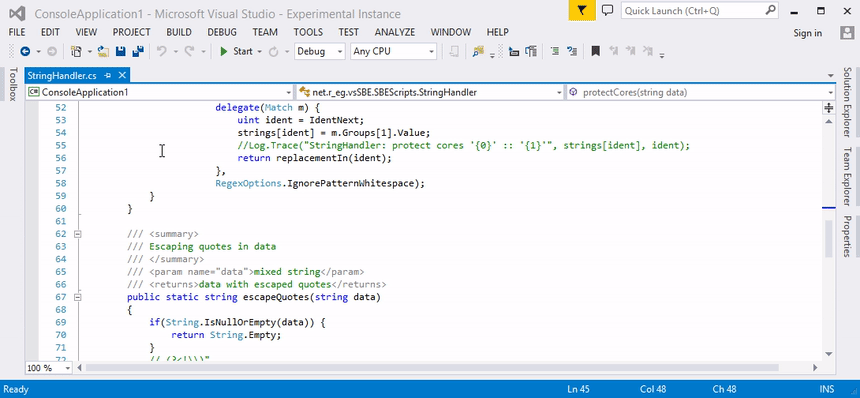Open the EDIT menu
The height and width of the screenshot is (398, 860).
[50, 32]
